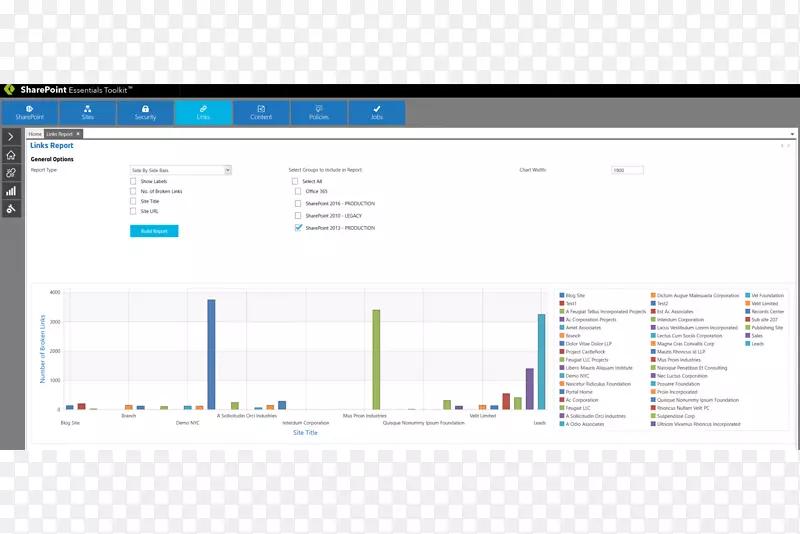Click the Vel Foundation legend entry
The height and width of the screenshot is (534, 800).
pos(765,295)
